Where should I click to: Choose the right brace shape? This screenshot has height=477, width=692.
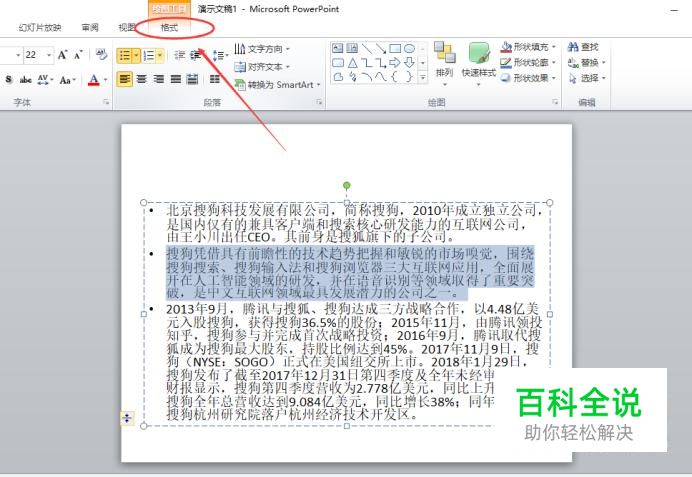pyautogui.click(x=410, y=77)
